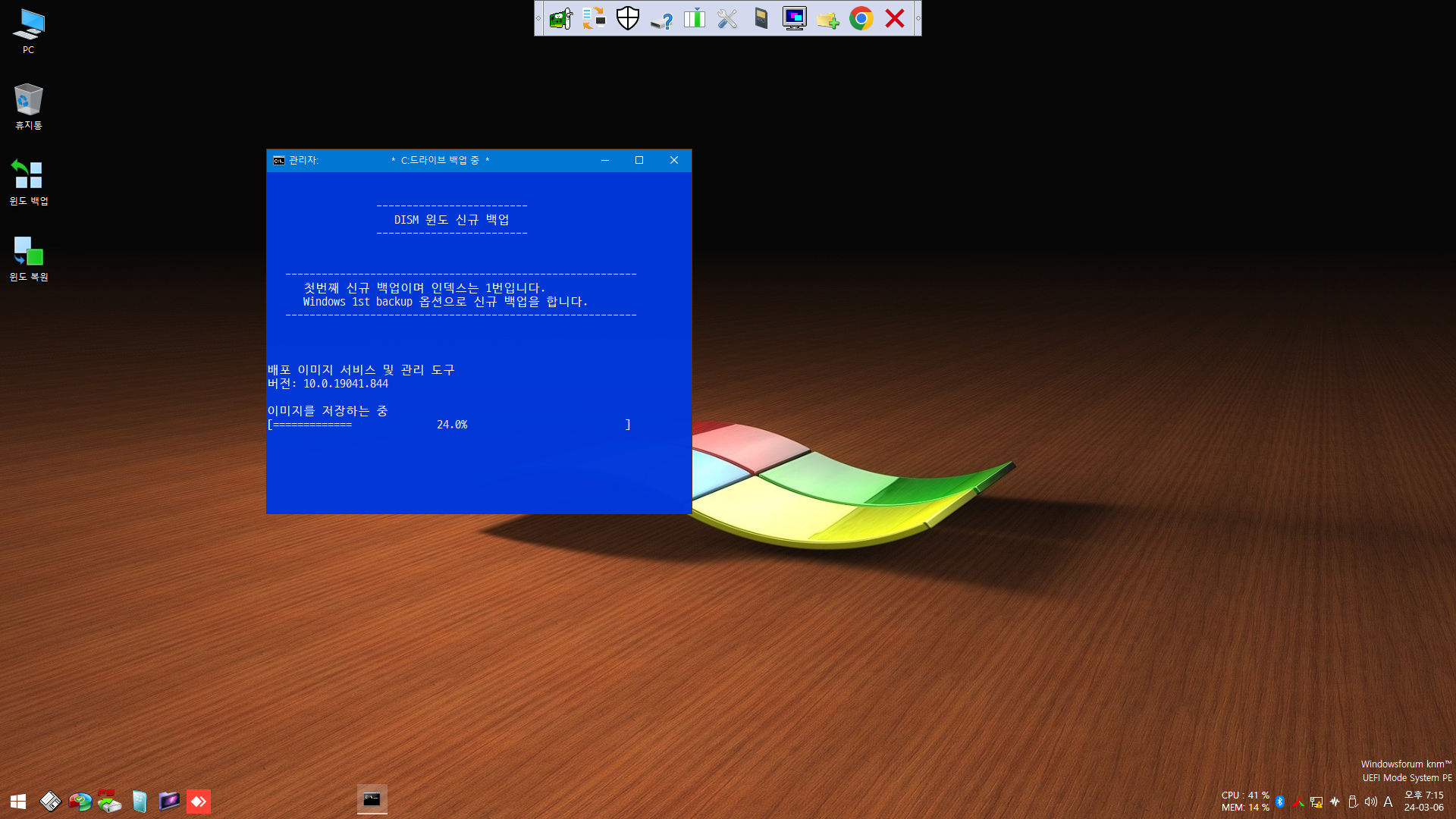Click the command prompt window system icon

[278, 160]
